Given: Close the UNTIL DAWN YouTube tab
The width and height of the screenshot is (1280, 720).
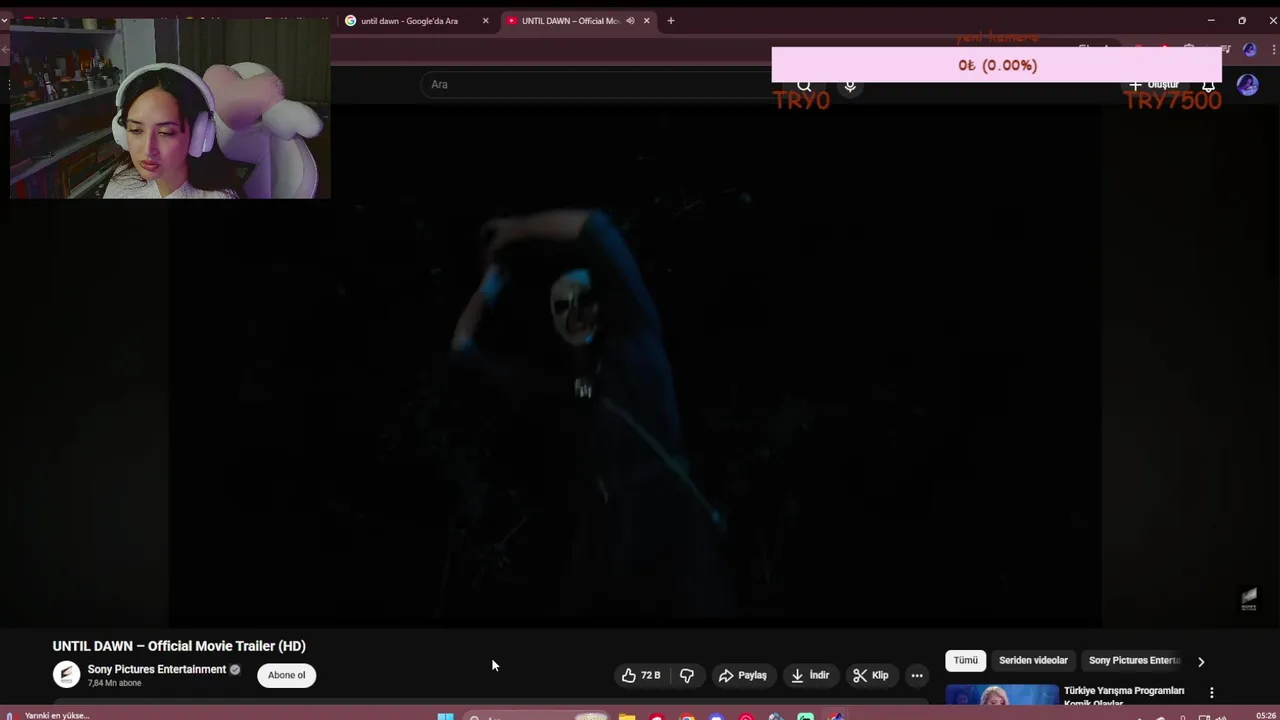Looking at the screenshot, I should [646, 20].
